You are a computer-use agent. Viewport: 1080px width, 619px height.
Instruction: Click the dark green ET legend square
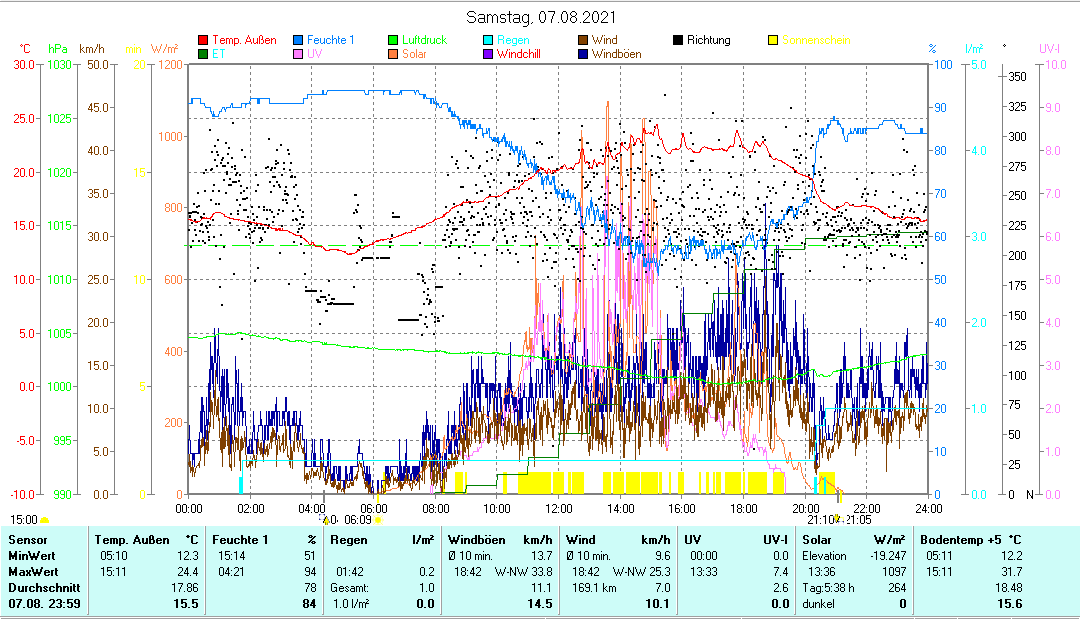pos(204,54)
